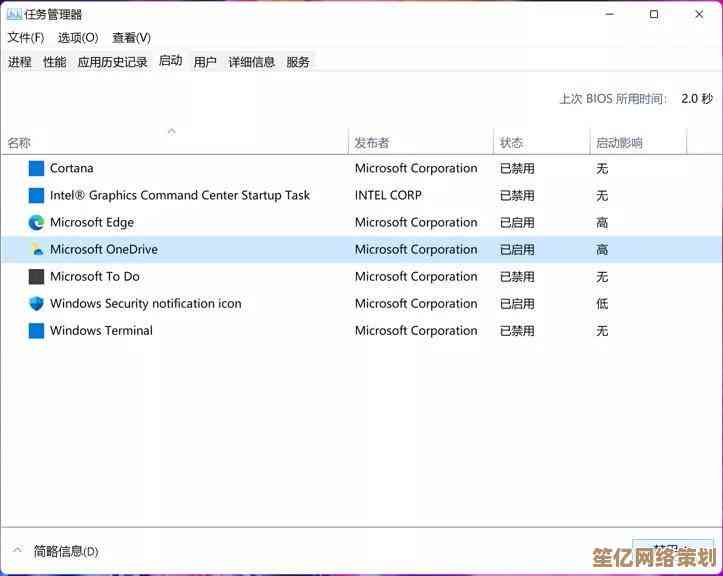Click the Cortana app icon

click(36, 169)
